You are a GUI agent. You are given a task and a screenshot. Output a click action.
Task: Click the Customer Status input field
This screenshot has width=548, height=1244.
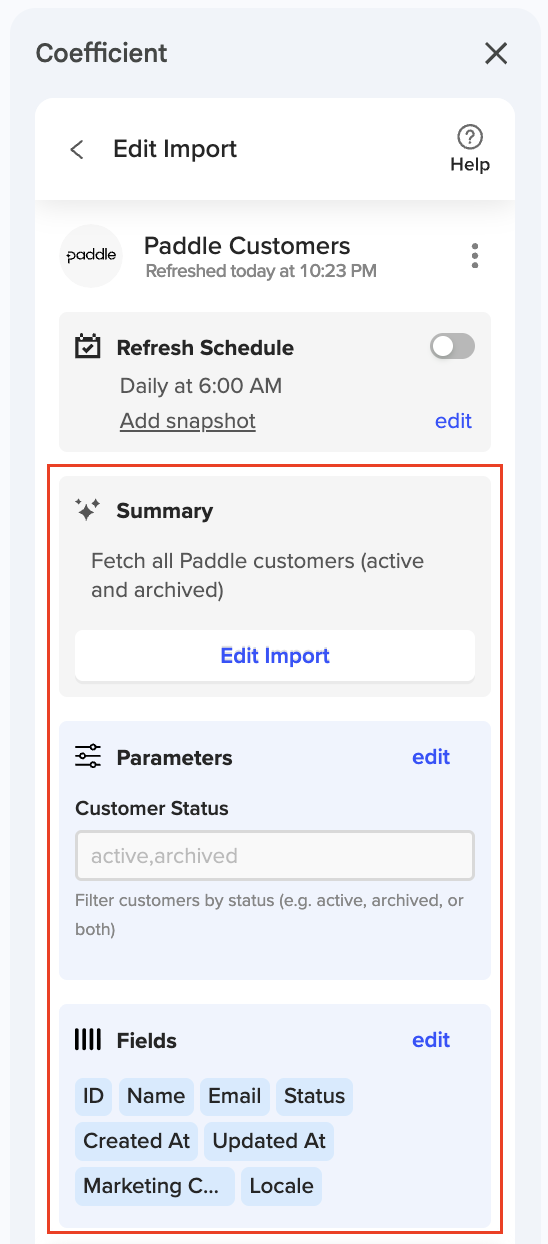[275, 856]
